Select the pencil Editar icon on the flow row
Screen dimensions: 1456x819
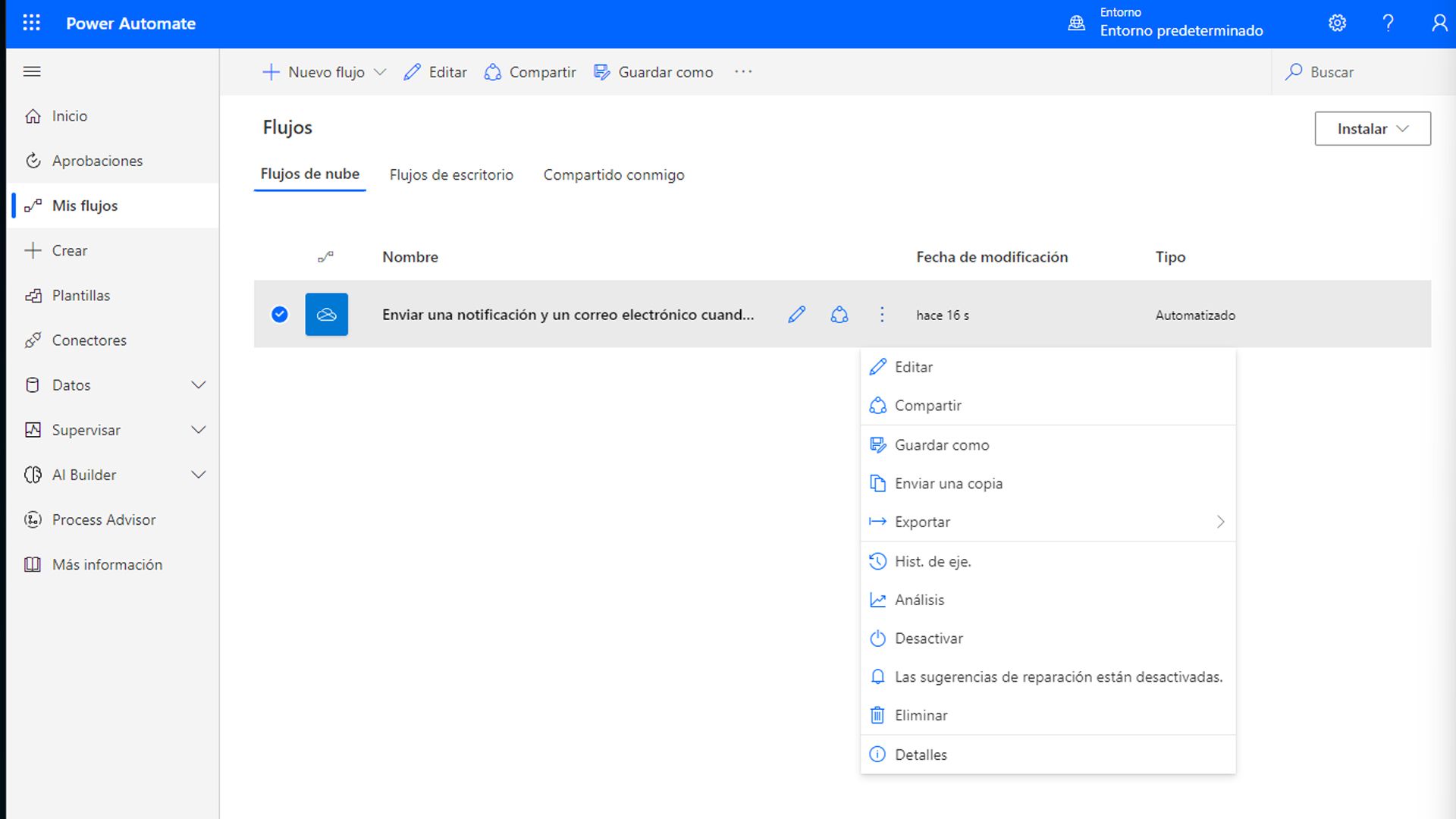coord(796,315)
